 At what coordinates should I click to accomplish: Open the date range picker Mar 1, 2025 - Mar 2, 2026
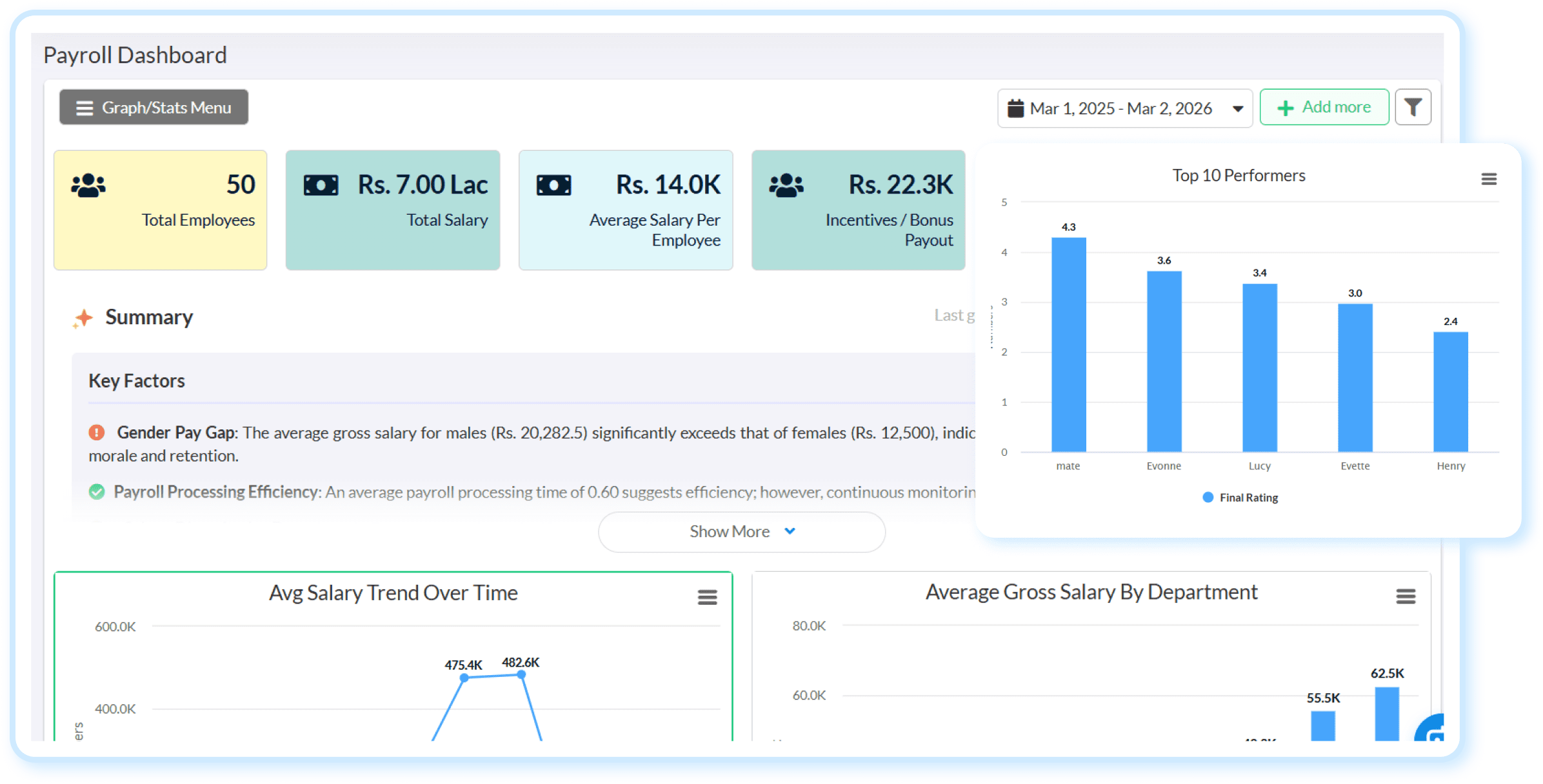(x=1124, y=108)
